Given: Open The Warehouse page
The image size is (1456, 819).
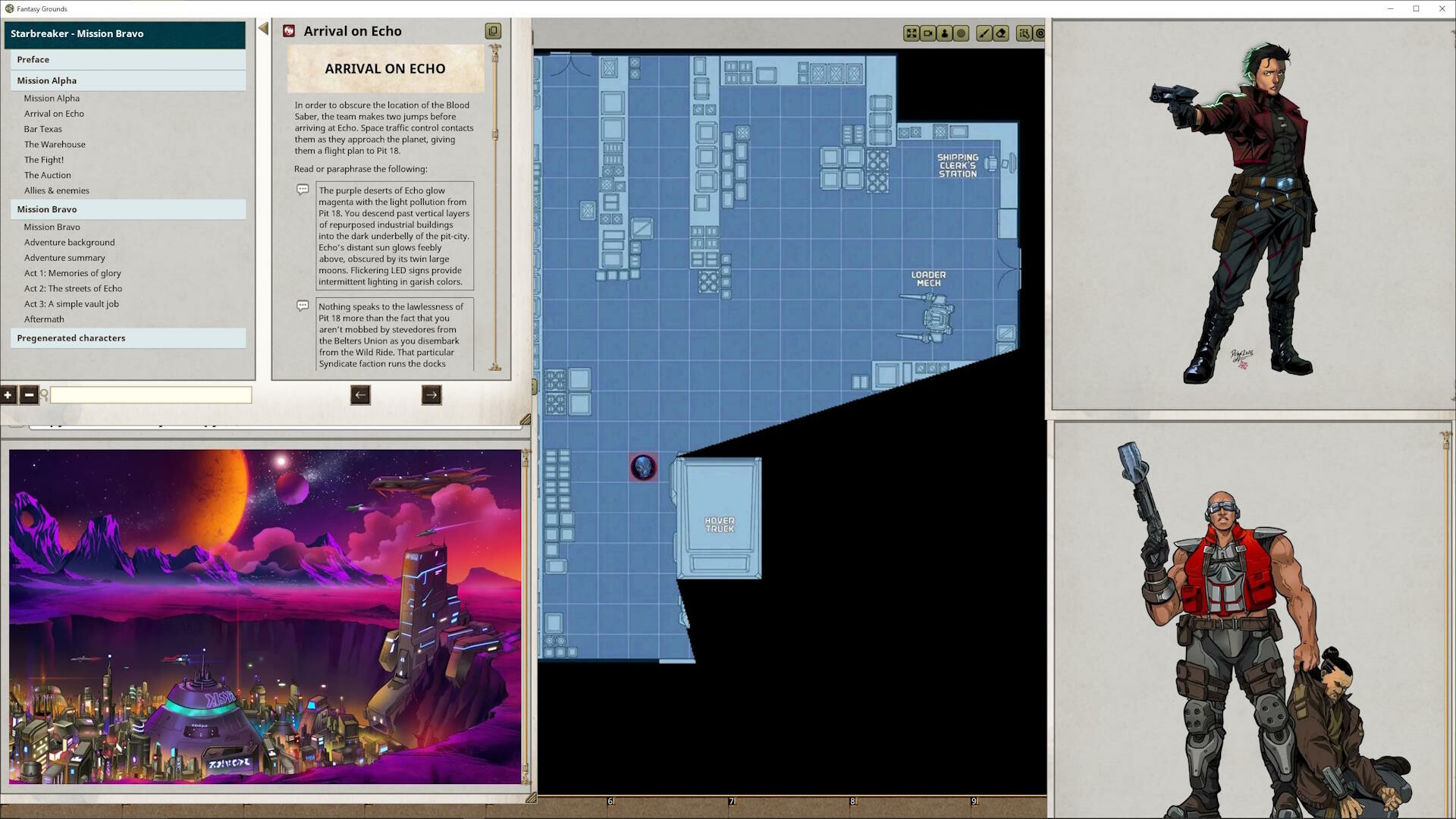Looking at the screenshot, I should pos(55,144).
